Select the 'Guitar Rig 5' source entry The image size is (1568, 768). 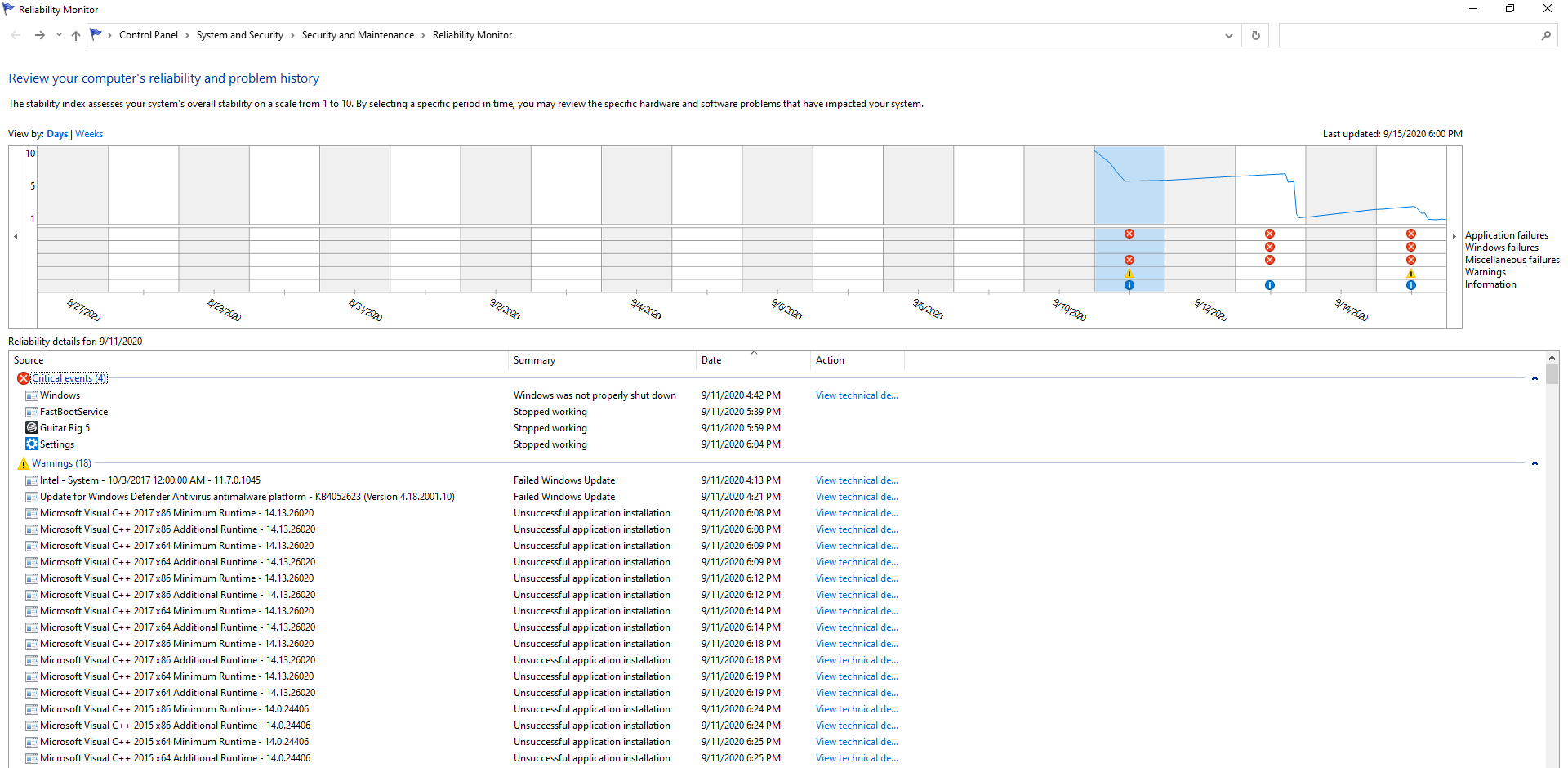65,428
